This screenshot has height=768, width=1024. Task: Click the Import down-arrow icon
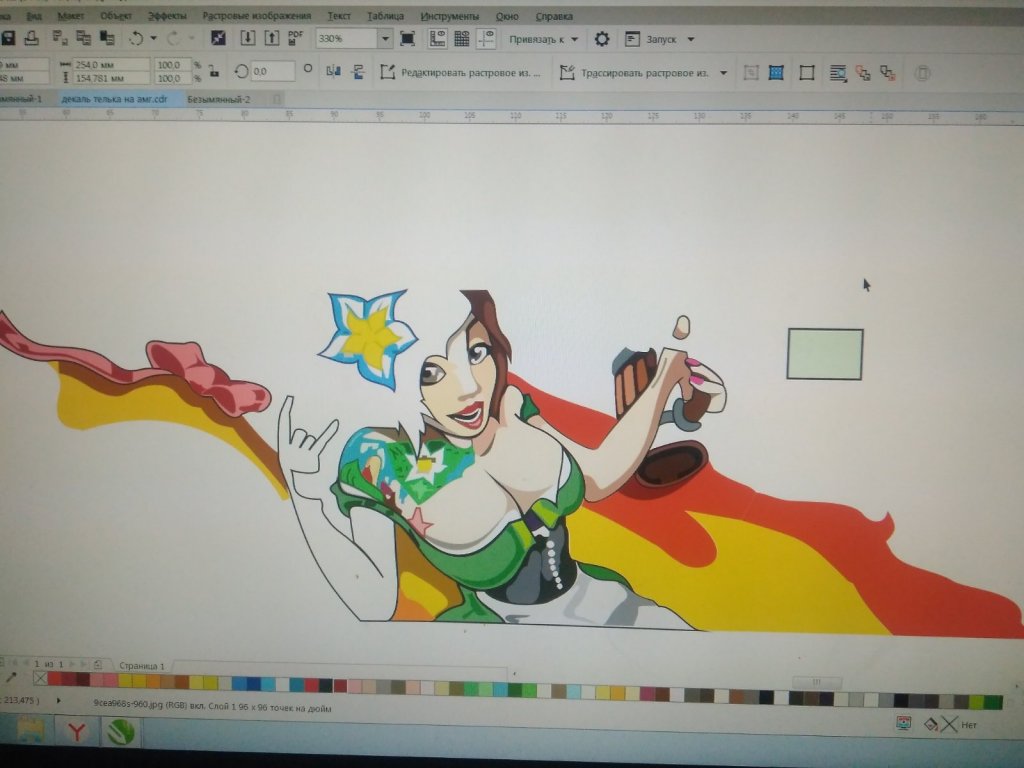coord(248,38)
